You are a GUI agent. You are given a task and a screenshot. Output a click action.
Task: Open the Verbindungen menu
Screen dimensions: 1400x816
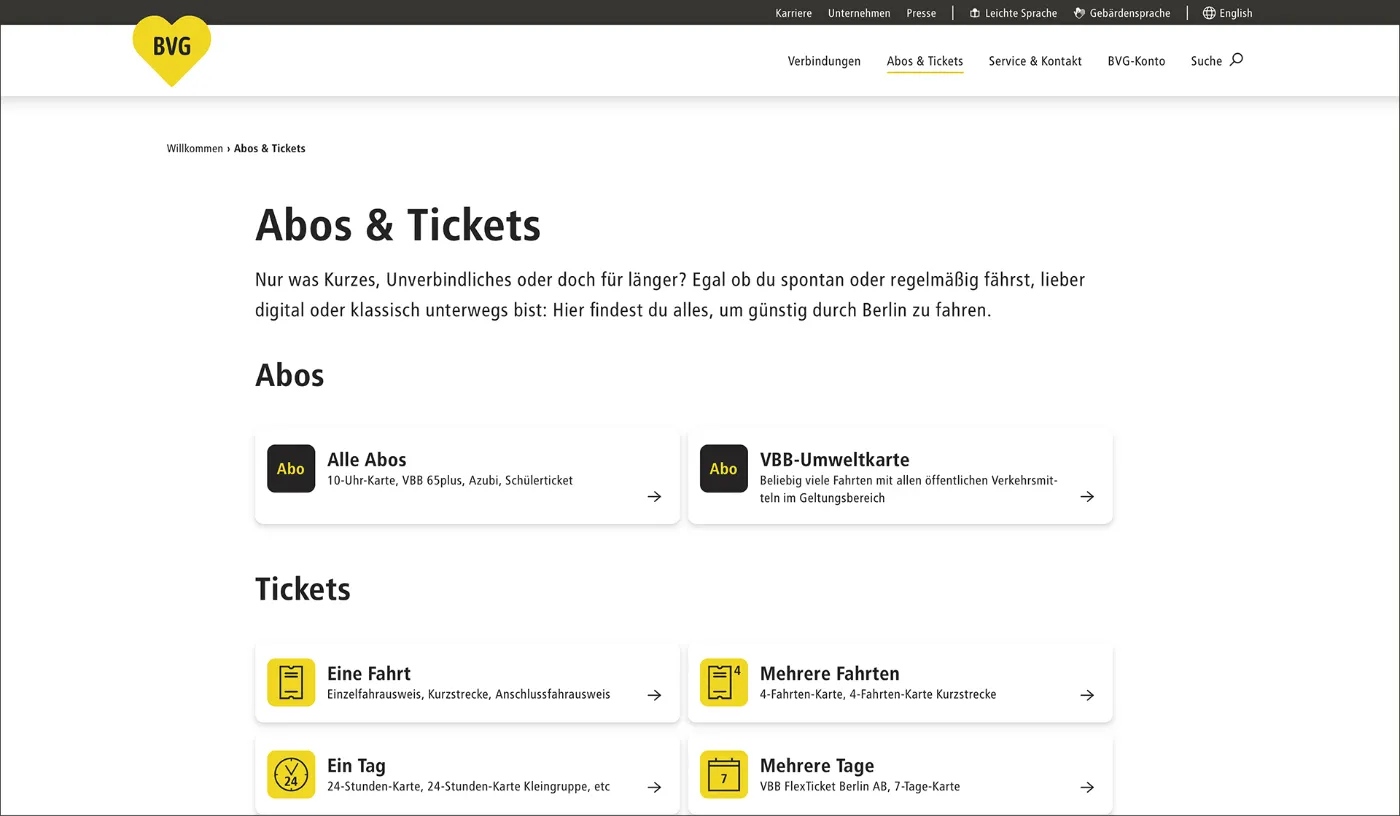click(x=824, y=61)
